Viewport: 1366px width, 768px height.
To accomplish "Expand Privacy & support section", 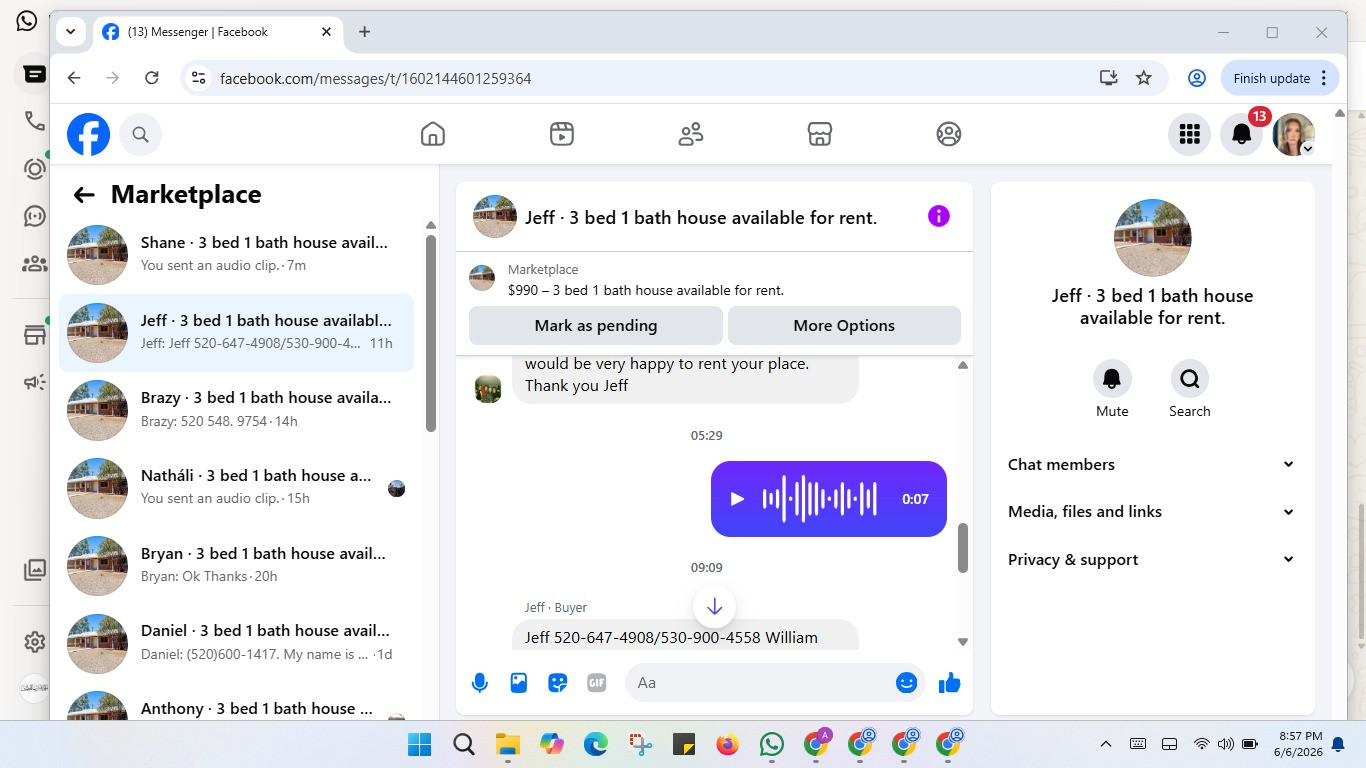I will [1153, 560].
